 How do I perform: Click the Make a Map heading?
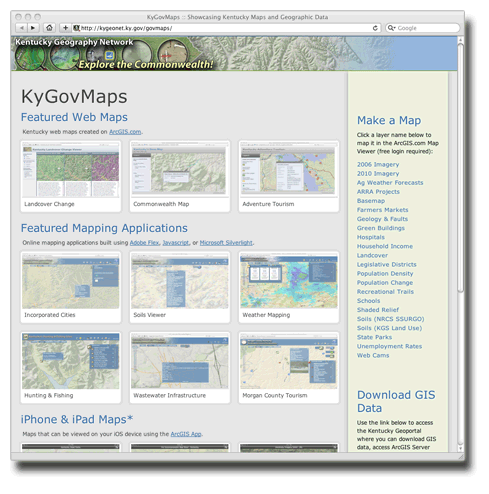pos(389,120)
